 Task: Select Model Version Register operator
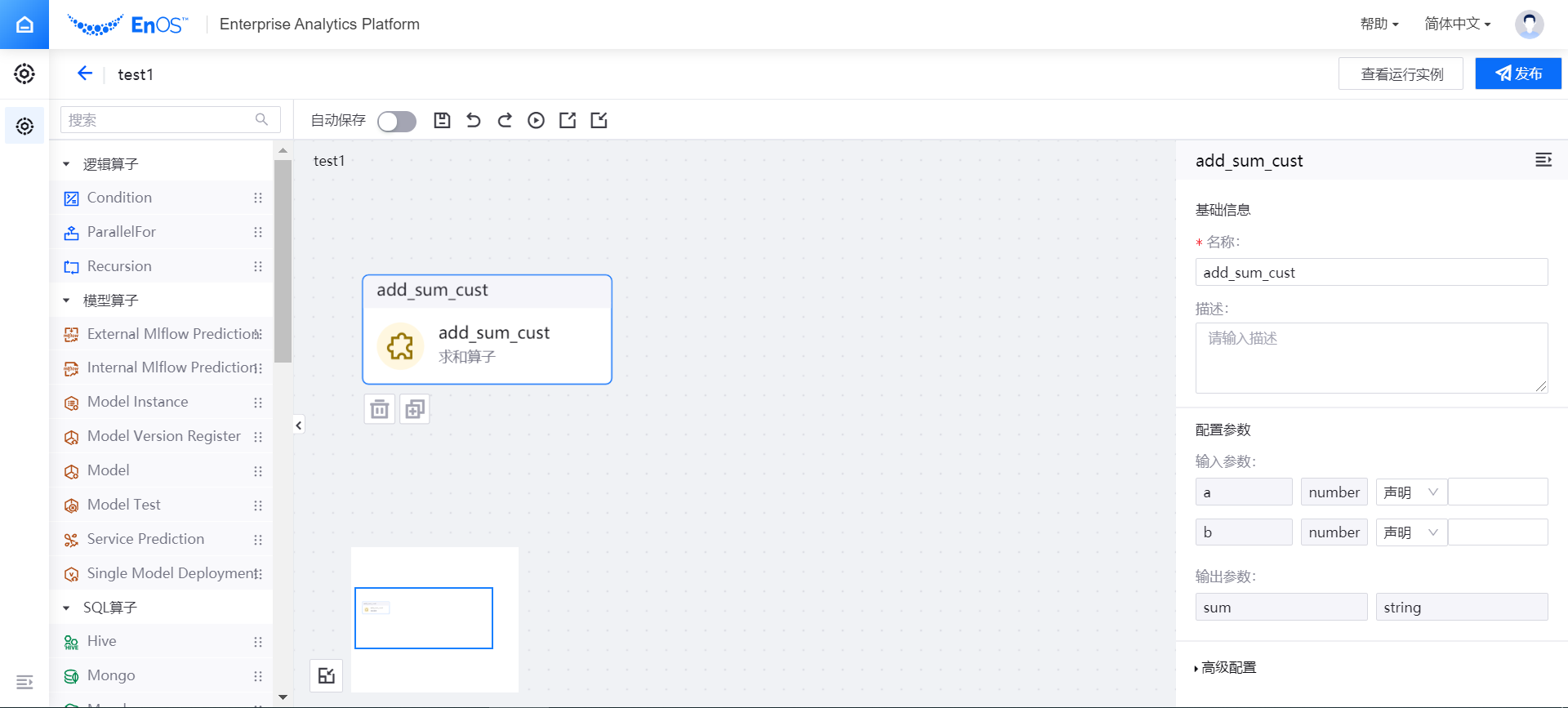(162, 436)
